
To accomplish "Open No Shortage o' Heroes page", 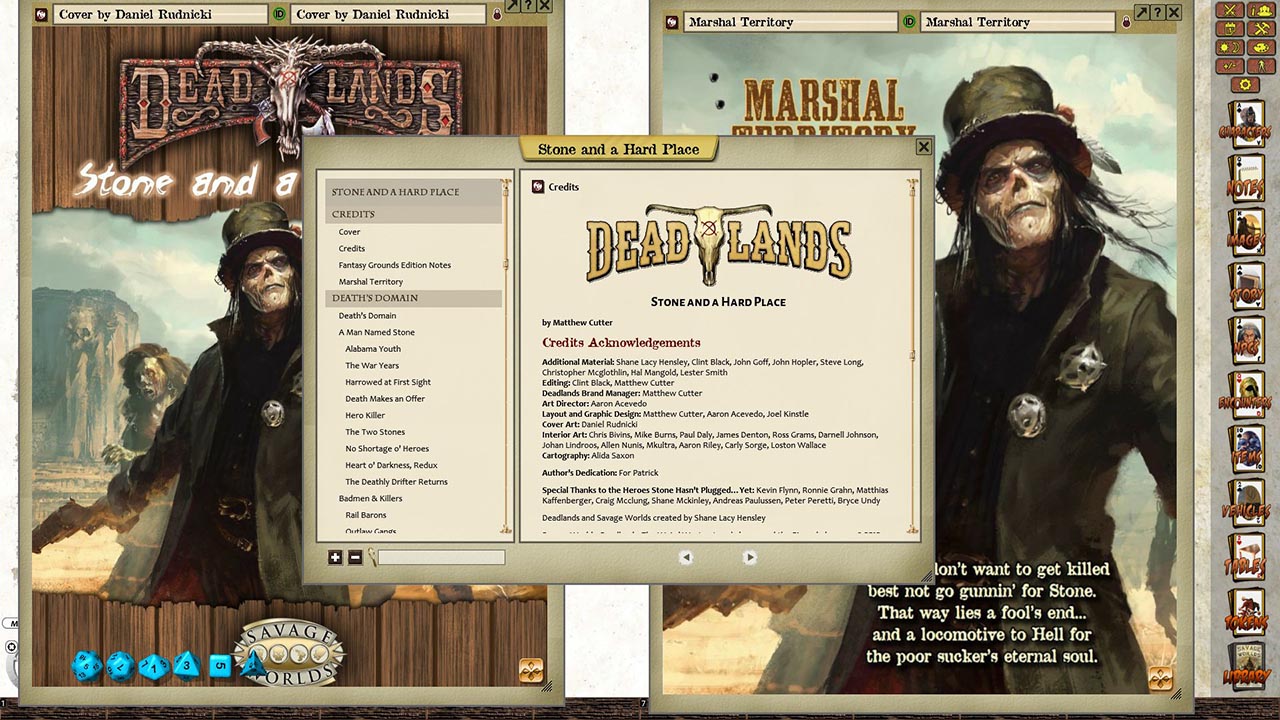I will pos(387,449).
